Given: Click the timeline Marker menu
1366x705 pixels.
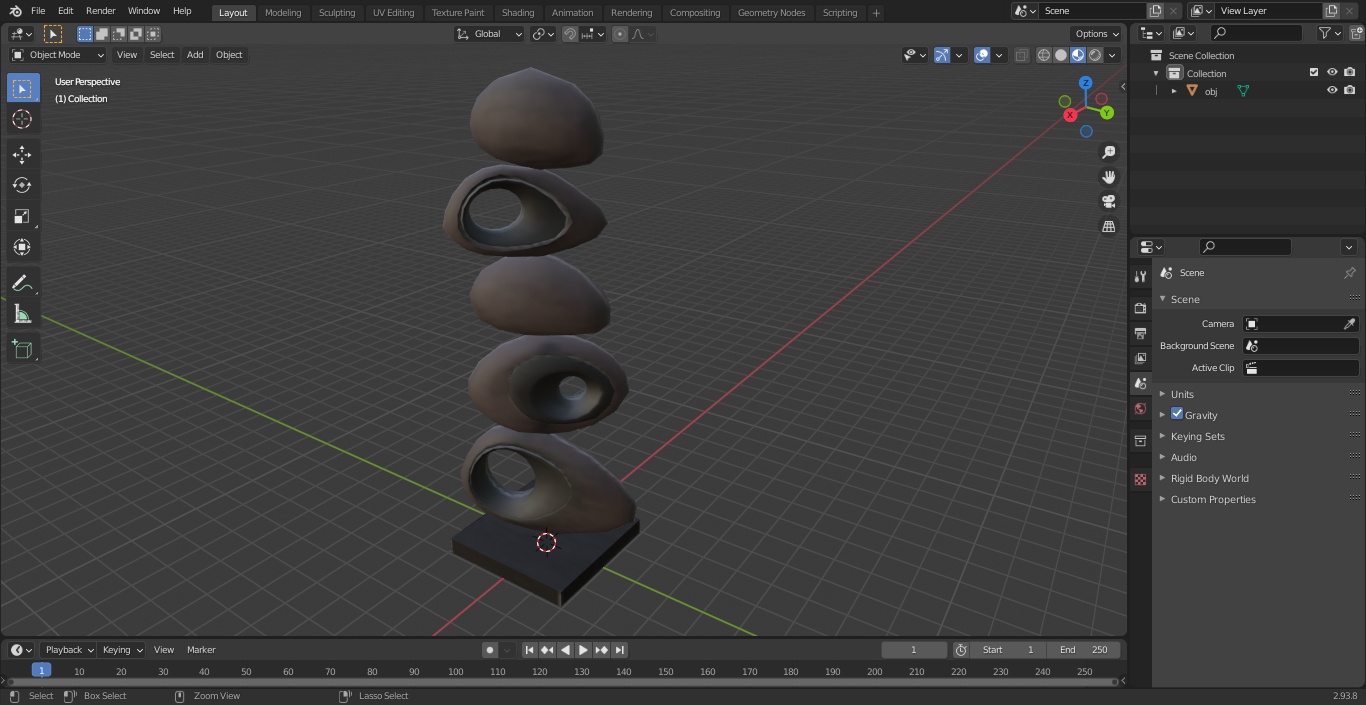Looking at the screenshot, I should pyautogui.click(x=201, y=650).
